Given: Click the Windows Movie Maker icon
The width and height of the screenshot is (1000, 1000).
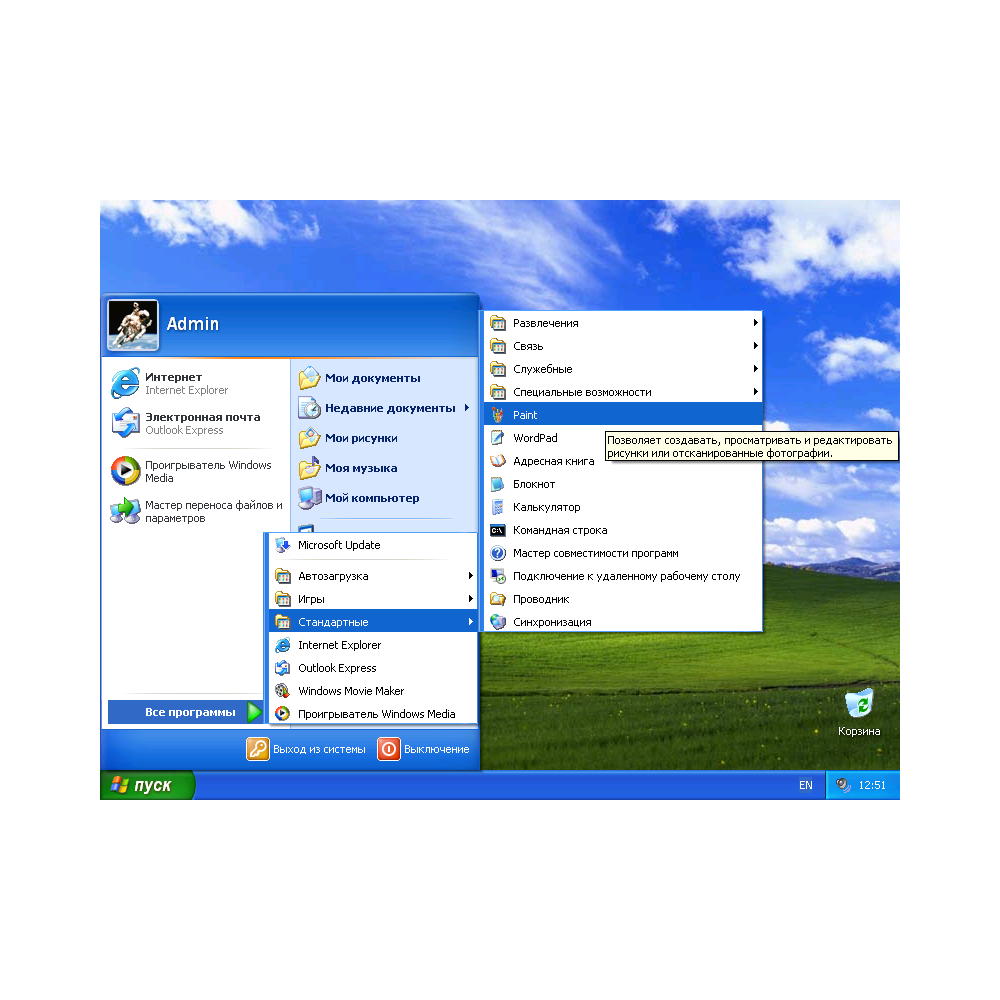Looking at the screenshot, I should coord(283,691).
